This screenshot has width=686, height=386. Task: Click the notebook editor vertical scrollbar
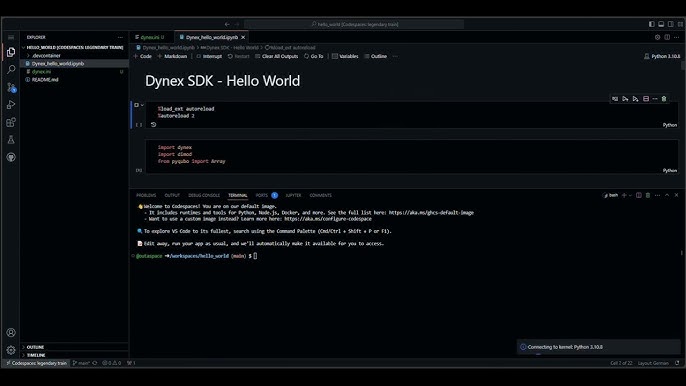pos(683,66)
